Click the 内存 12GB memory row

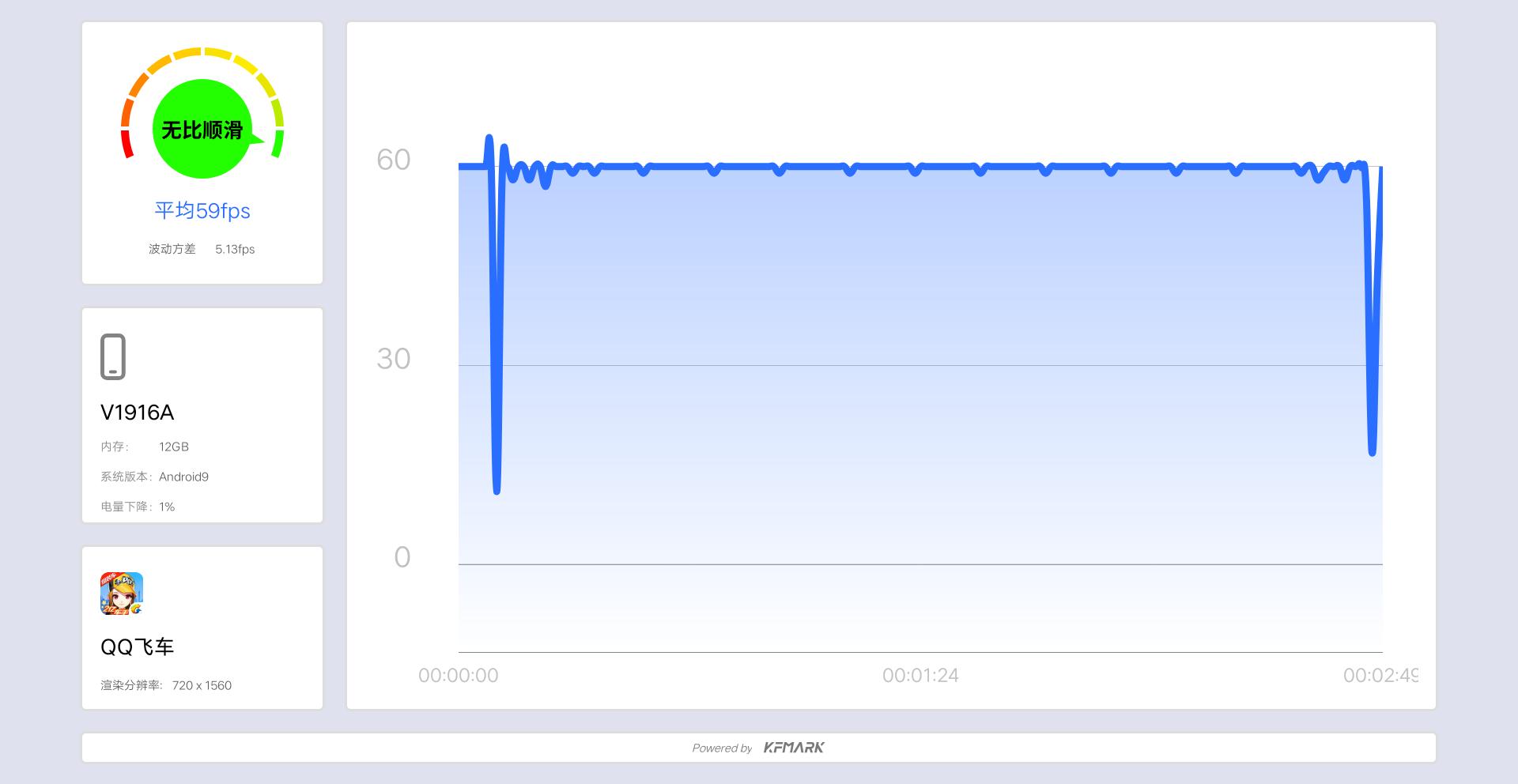click(145, 447)
